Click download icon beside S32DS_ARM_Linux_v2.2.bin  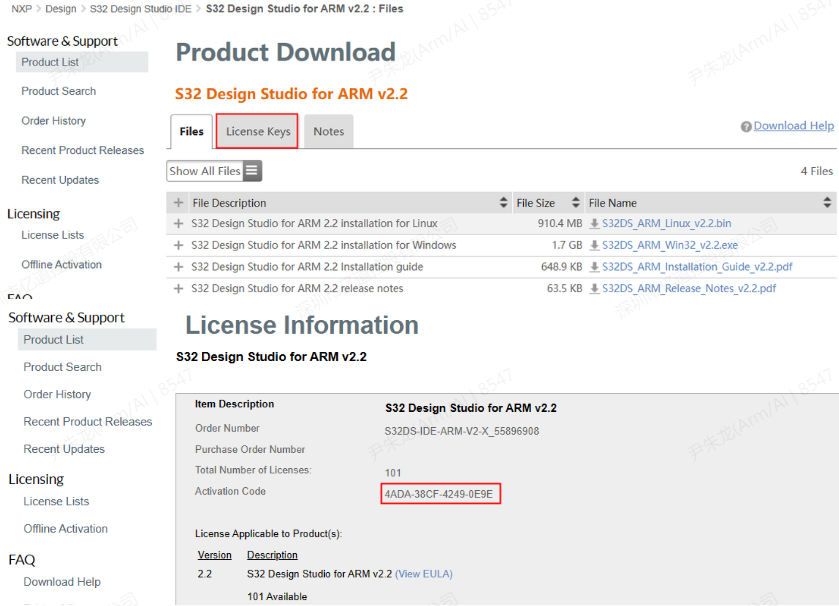click(x=594, y=224)
